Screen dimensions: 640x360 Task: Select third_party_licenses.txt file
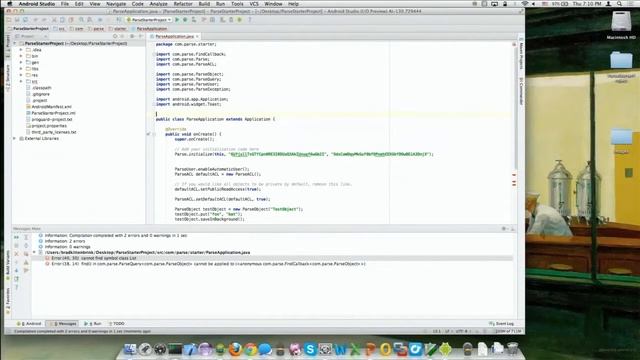click(54, 132)
